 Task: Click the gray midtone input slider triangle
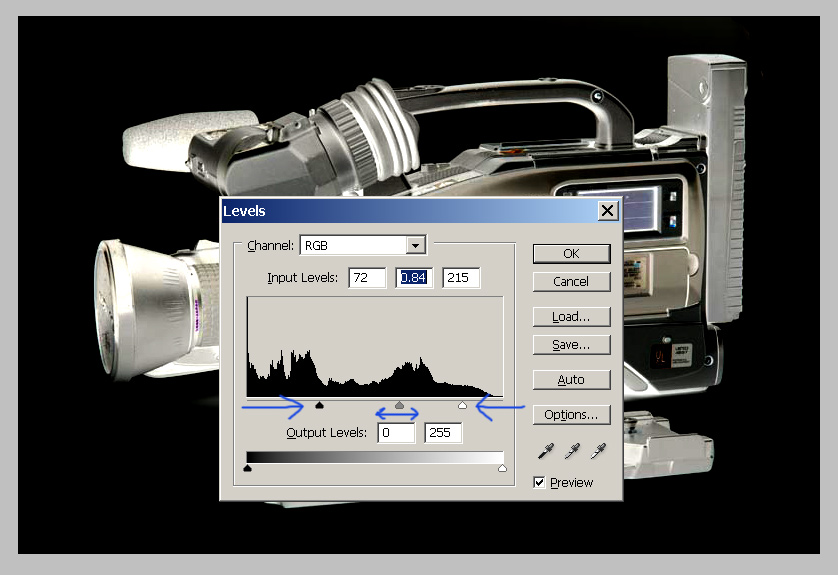tap(399, 406)
